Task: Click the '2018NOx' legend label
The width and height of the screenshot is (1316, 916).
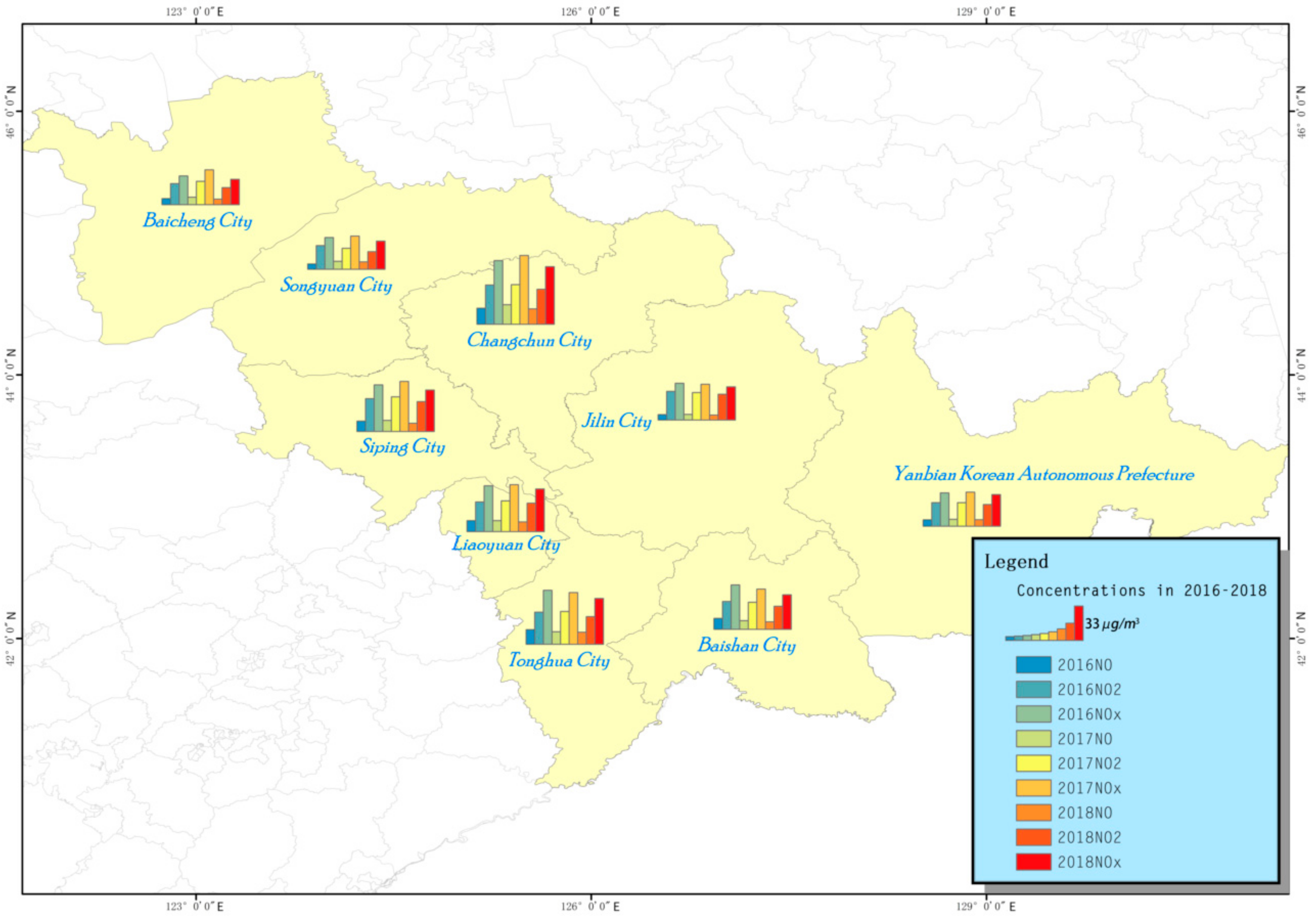Action: (1089, 862)
